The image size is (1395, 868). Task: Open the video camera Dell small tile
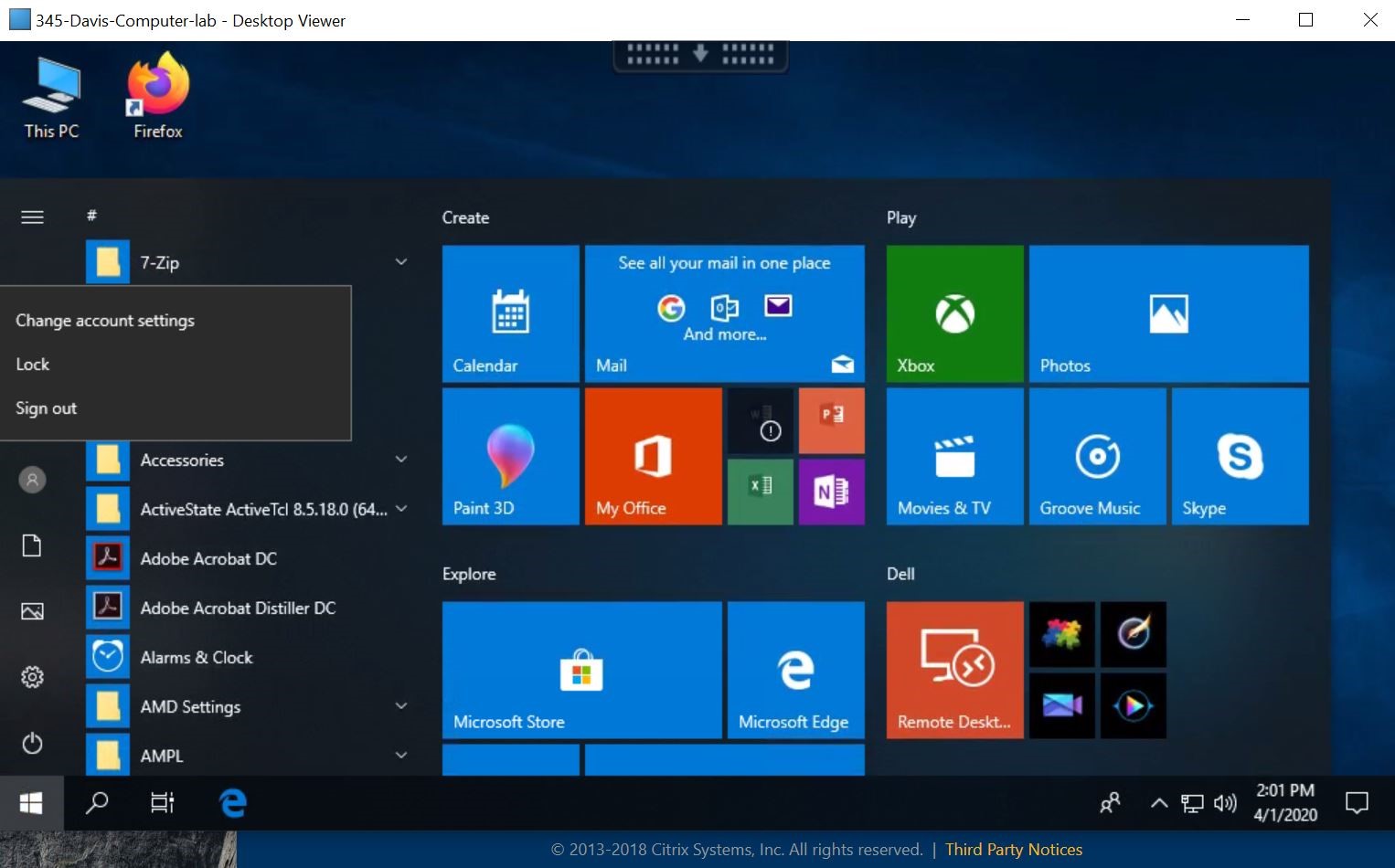[1062, 705]
